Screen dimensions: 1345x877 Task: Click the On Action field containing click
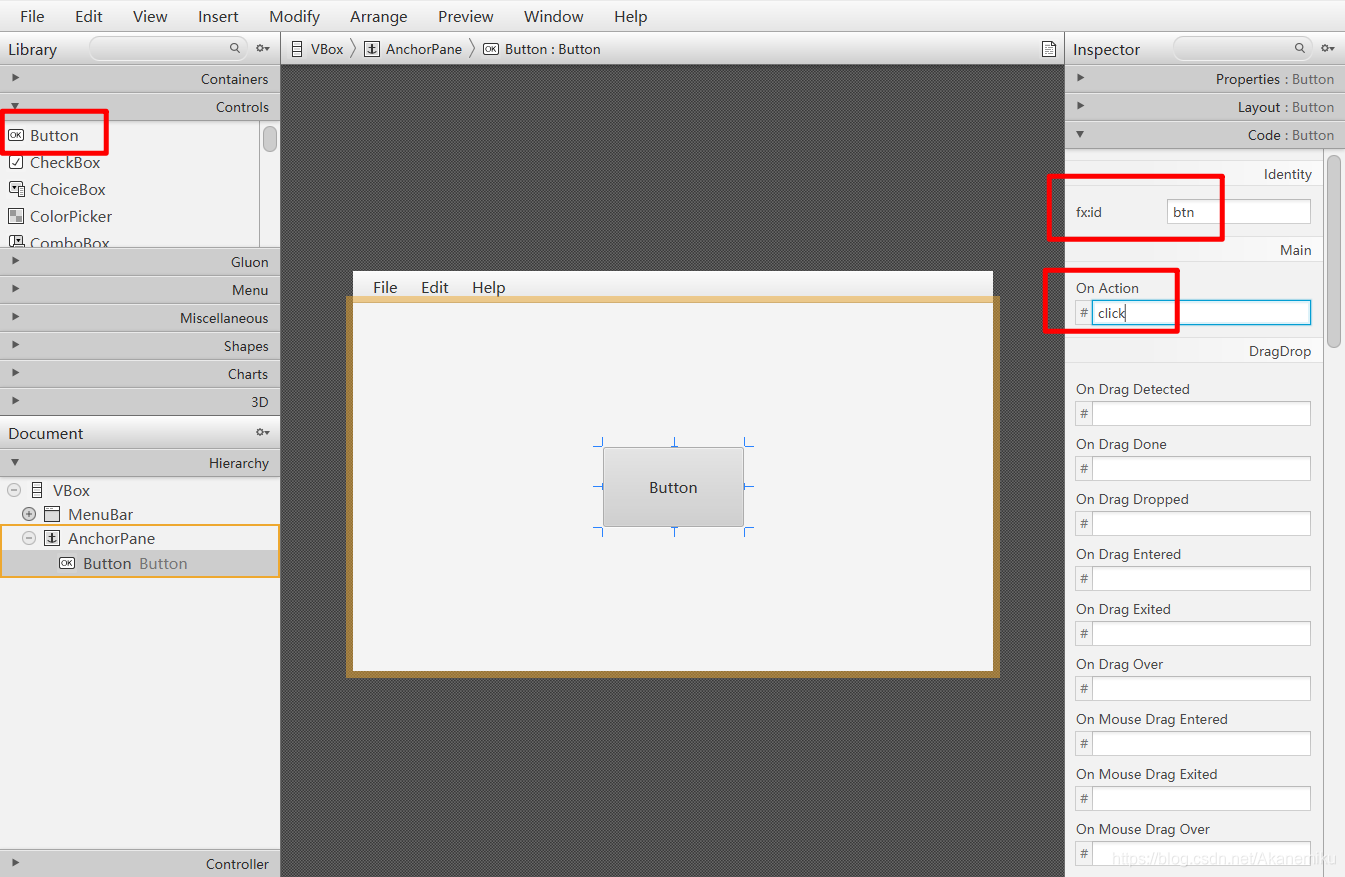[x=1201, y=313]
